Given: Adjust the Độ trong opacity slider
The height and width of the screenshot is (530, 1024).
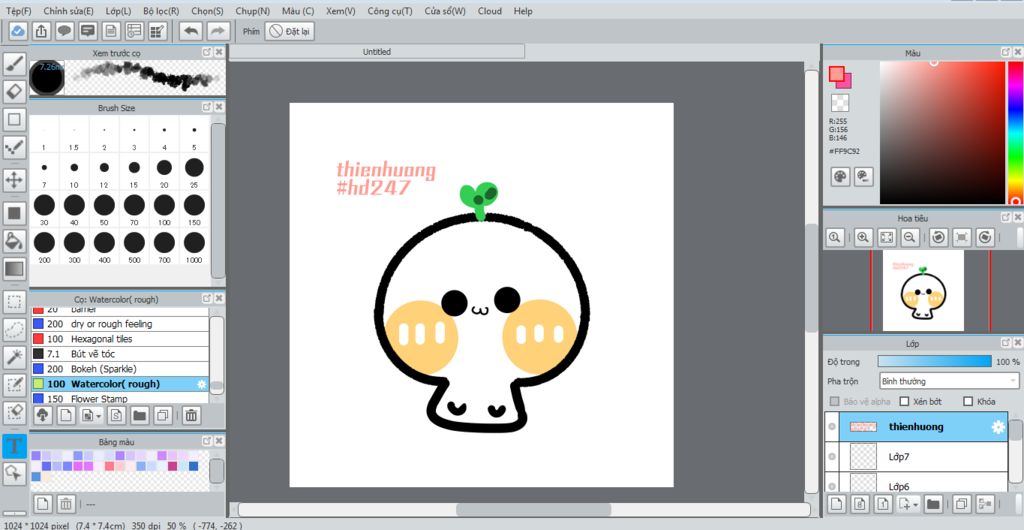Looking at the screenshot, I should [x=935, y=362].
